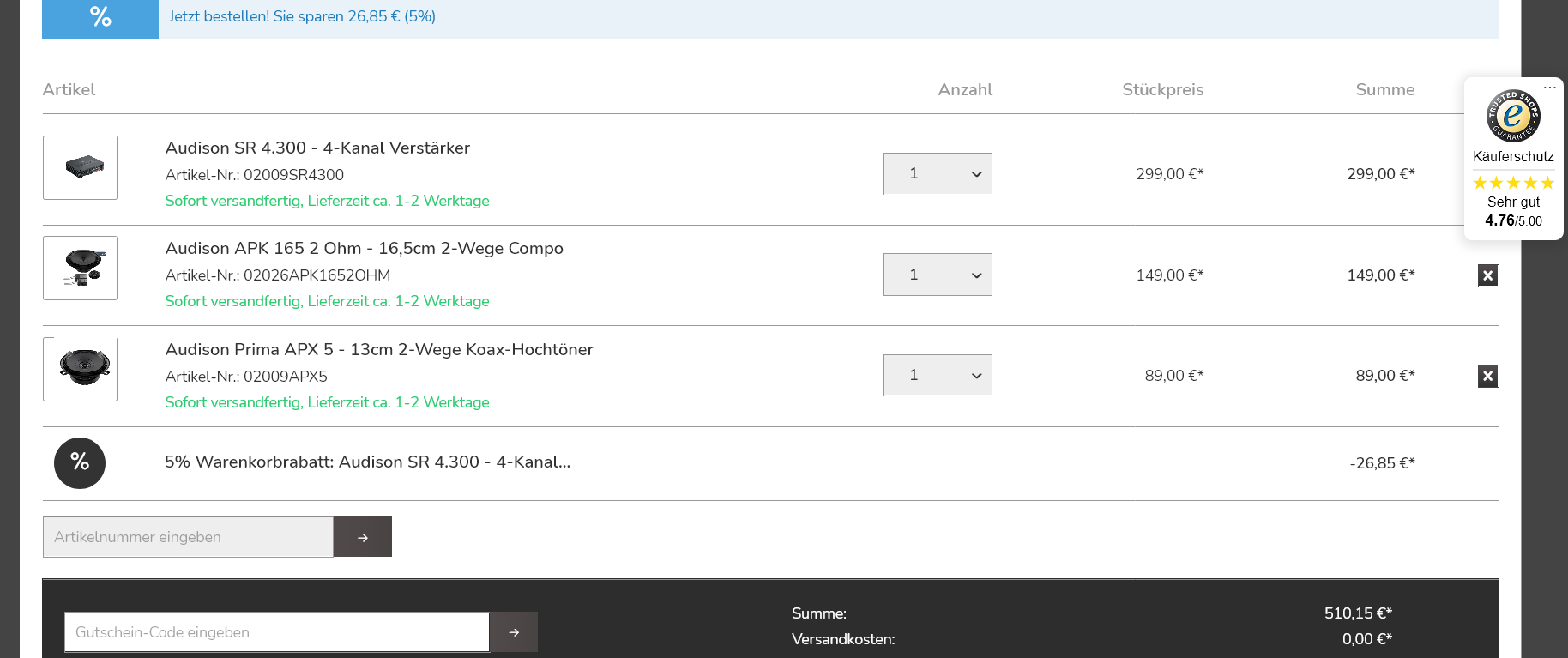Open Audison SR 4.300 4-Kanal Verstärker link
1568x658 pixels.
(x=317, y=148)
